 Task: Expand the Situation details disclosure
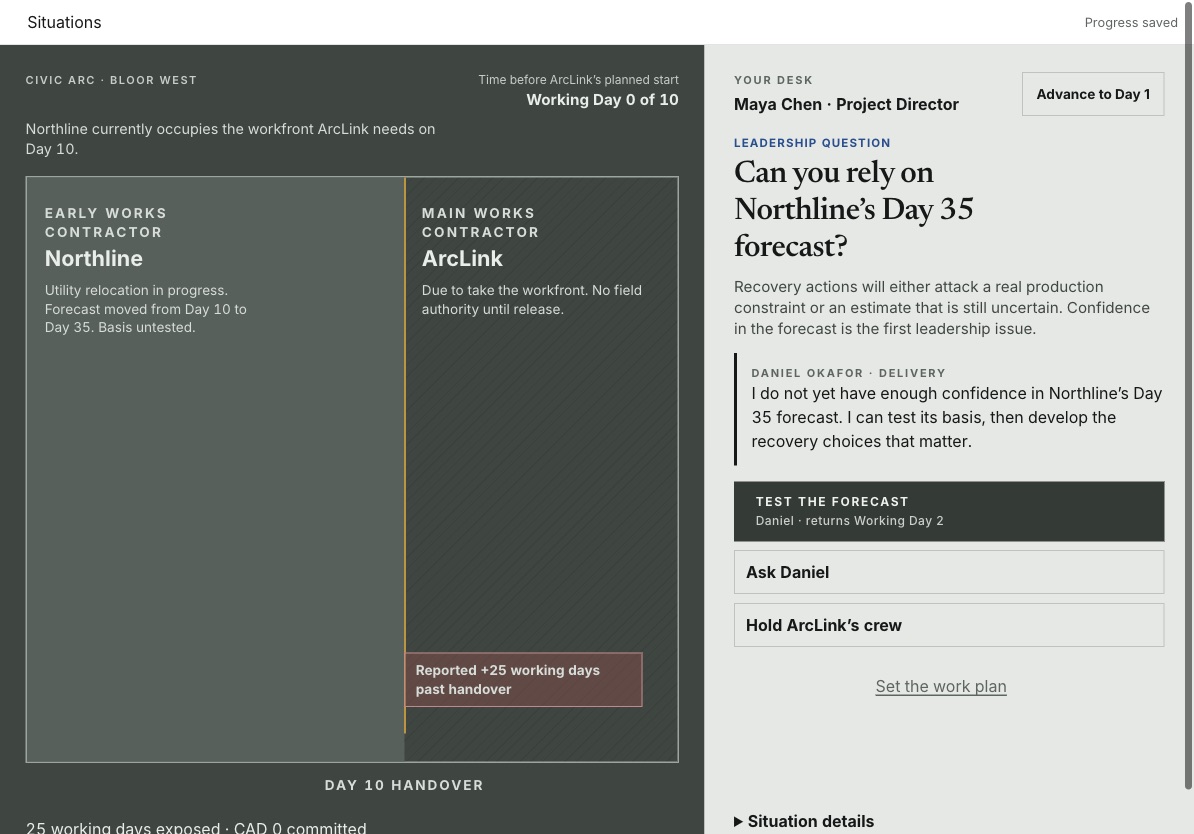pos(804,821)
